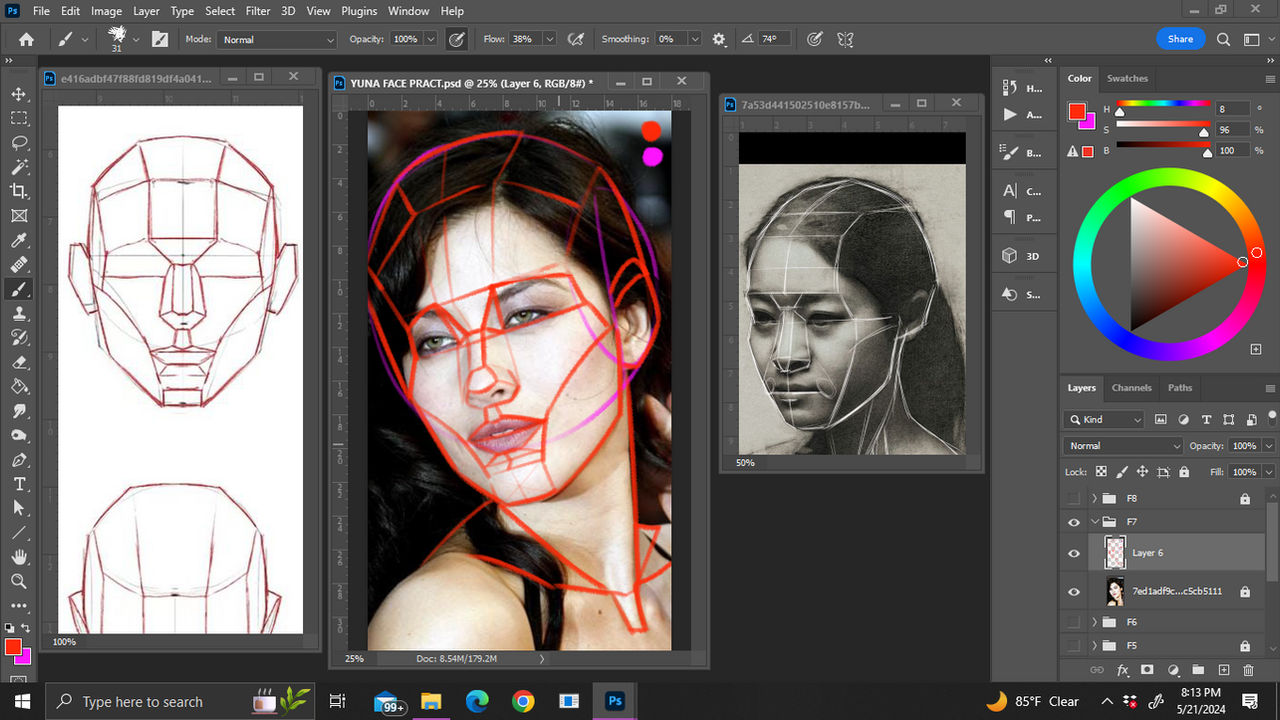Image resolution: width=1280 pixels, height=720 pixels.
Task: Hide Layer 6 using its eye icon
Action: point(1074,553)
